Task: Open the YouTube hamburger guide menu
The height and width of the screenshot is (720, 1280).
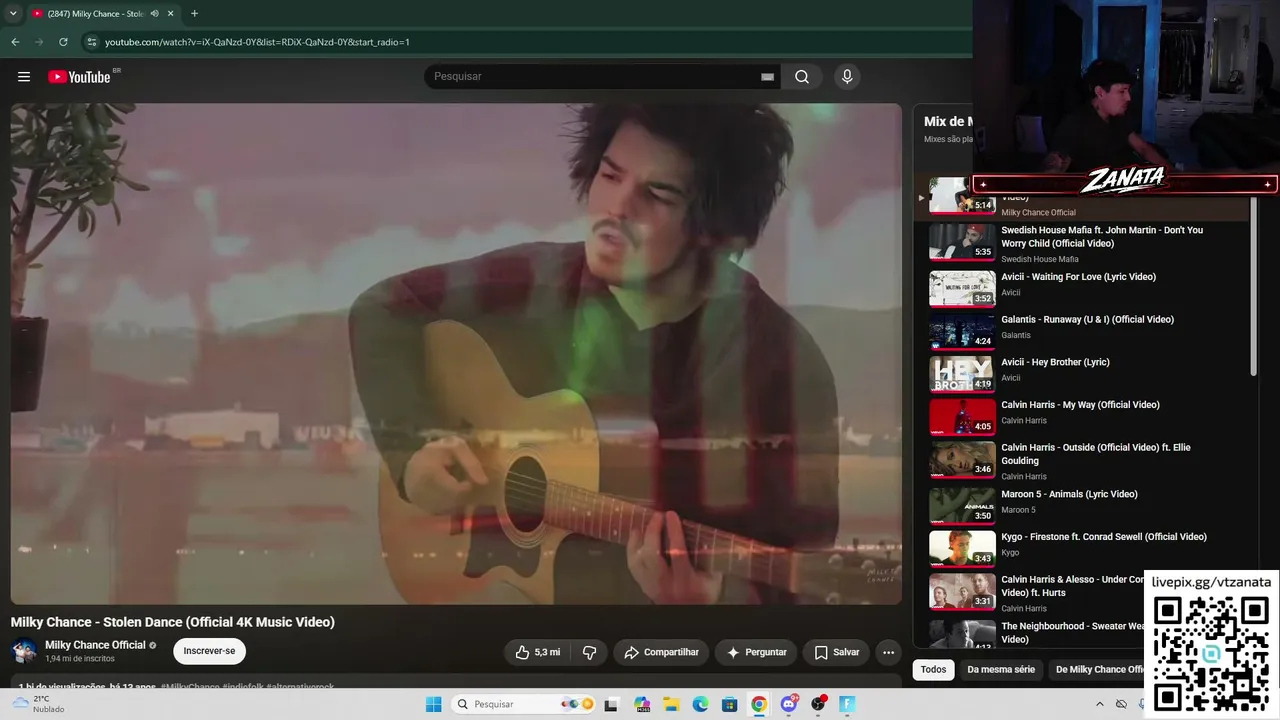Action: (x=24, y=77)
